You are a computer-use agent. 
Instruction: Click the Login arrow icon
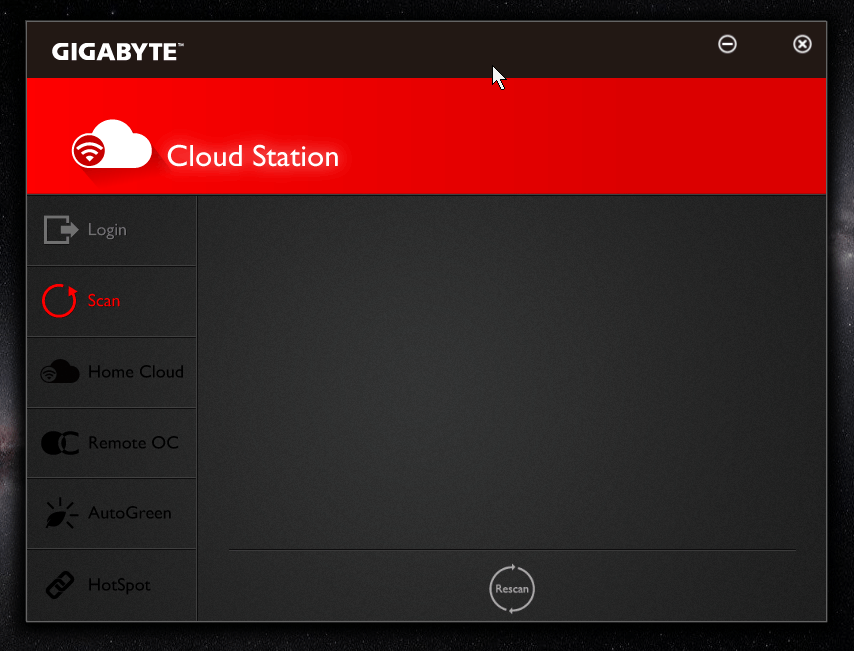point(61,229)
